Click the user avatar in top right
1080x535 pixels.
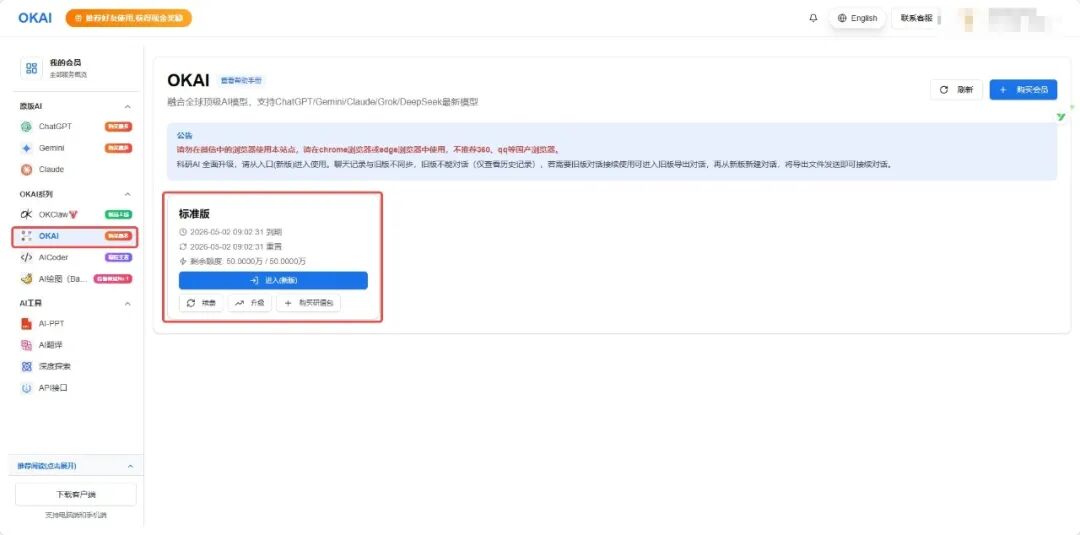[970, 19]
